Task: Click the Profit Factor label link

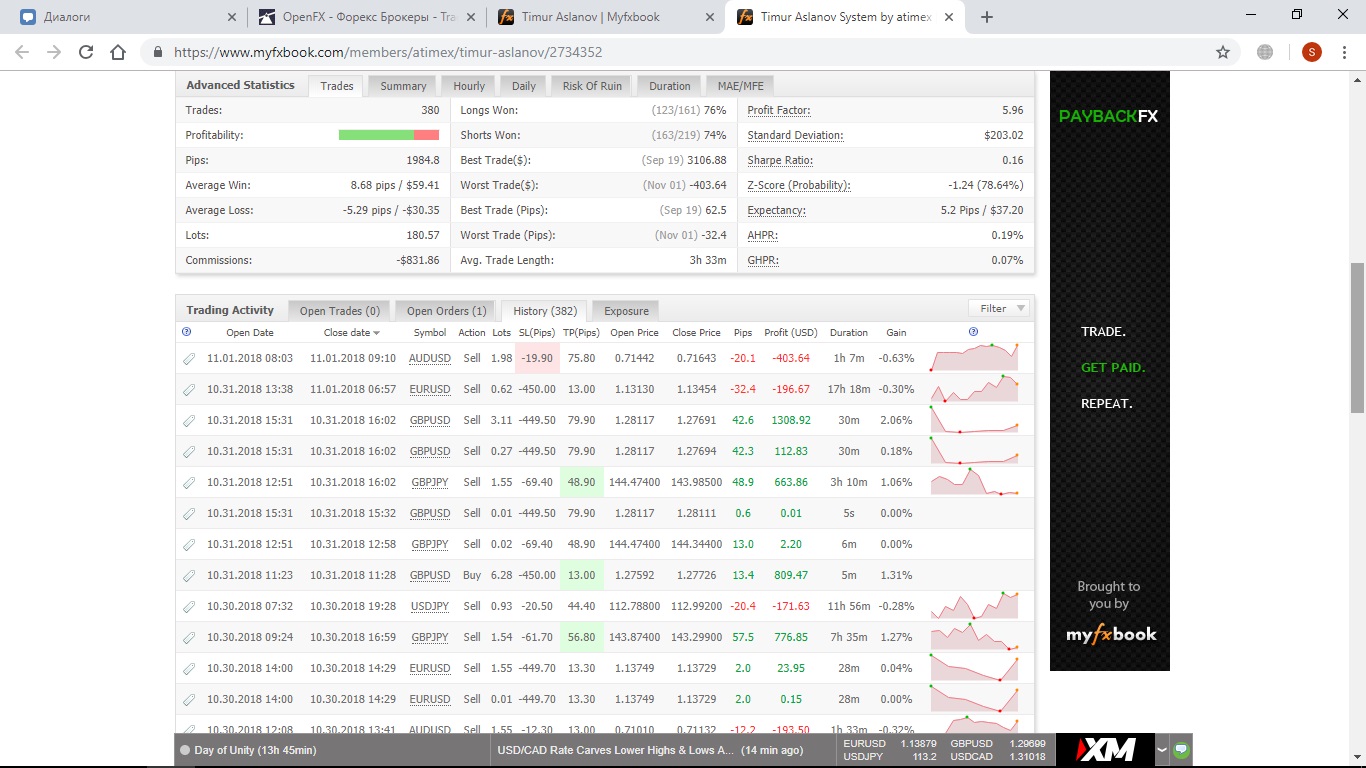Action: [779, 110]
